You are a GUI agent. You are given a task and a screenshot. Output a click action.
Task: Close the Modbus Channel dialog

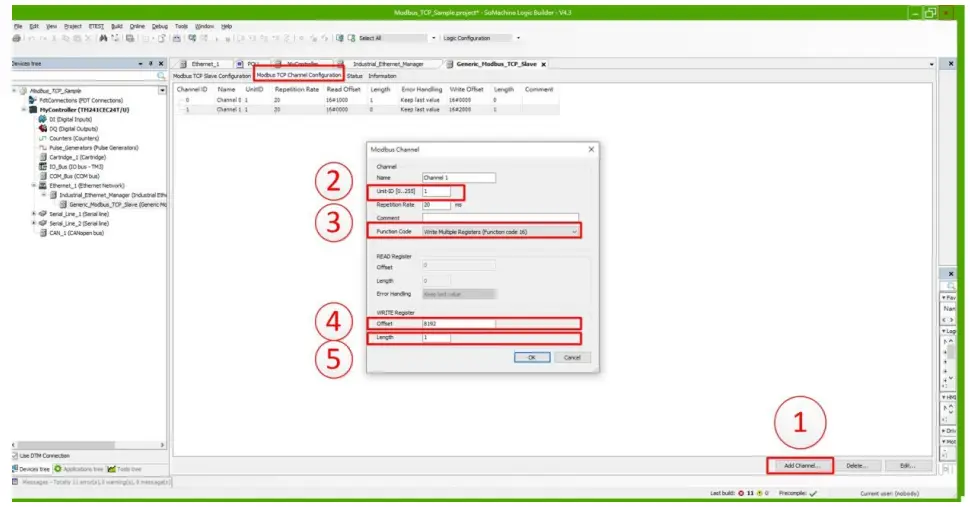tap(591, 149)
